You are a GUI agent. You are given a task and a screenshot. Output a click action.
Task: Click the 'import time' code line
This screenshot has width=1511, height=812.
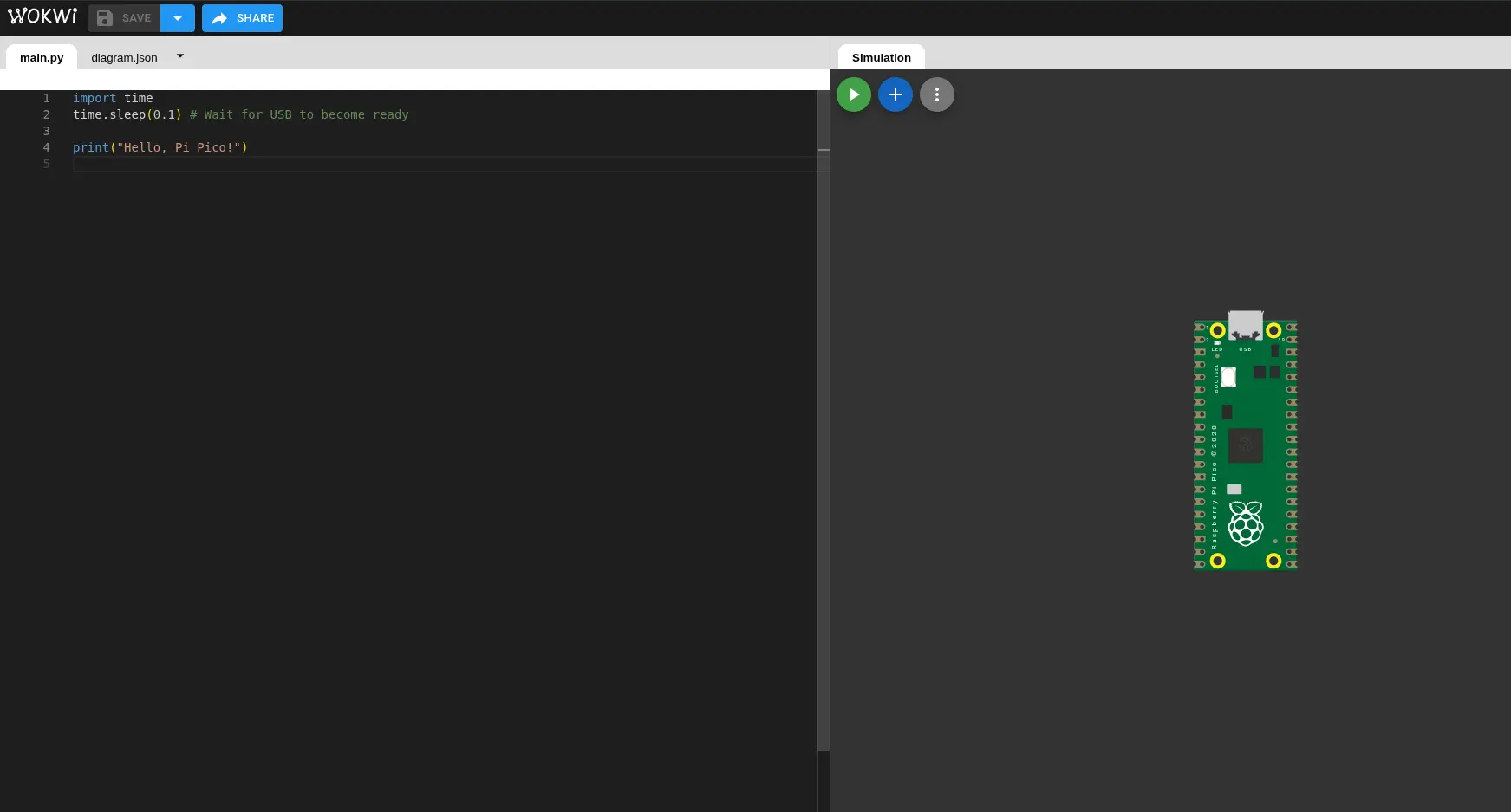(x=113, y=98)
